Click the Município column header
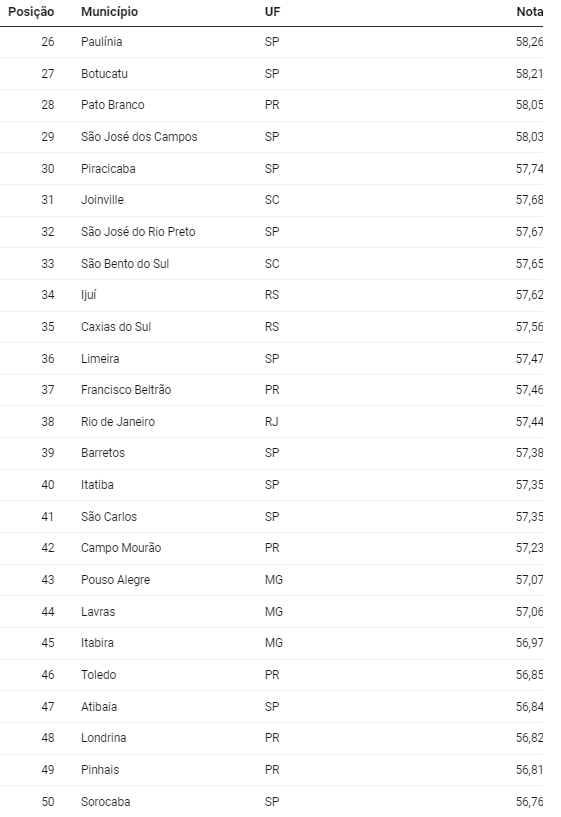The width and height of the screenshot is (561, 817). [109, 12]
